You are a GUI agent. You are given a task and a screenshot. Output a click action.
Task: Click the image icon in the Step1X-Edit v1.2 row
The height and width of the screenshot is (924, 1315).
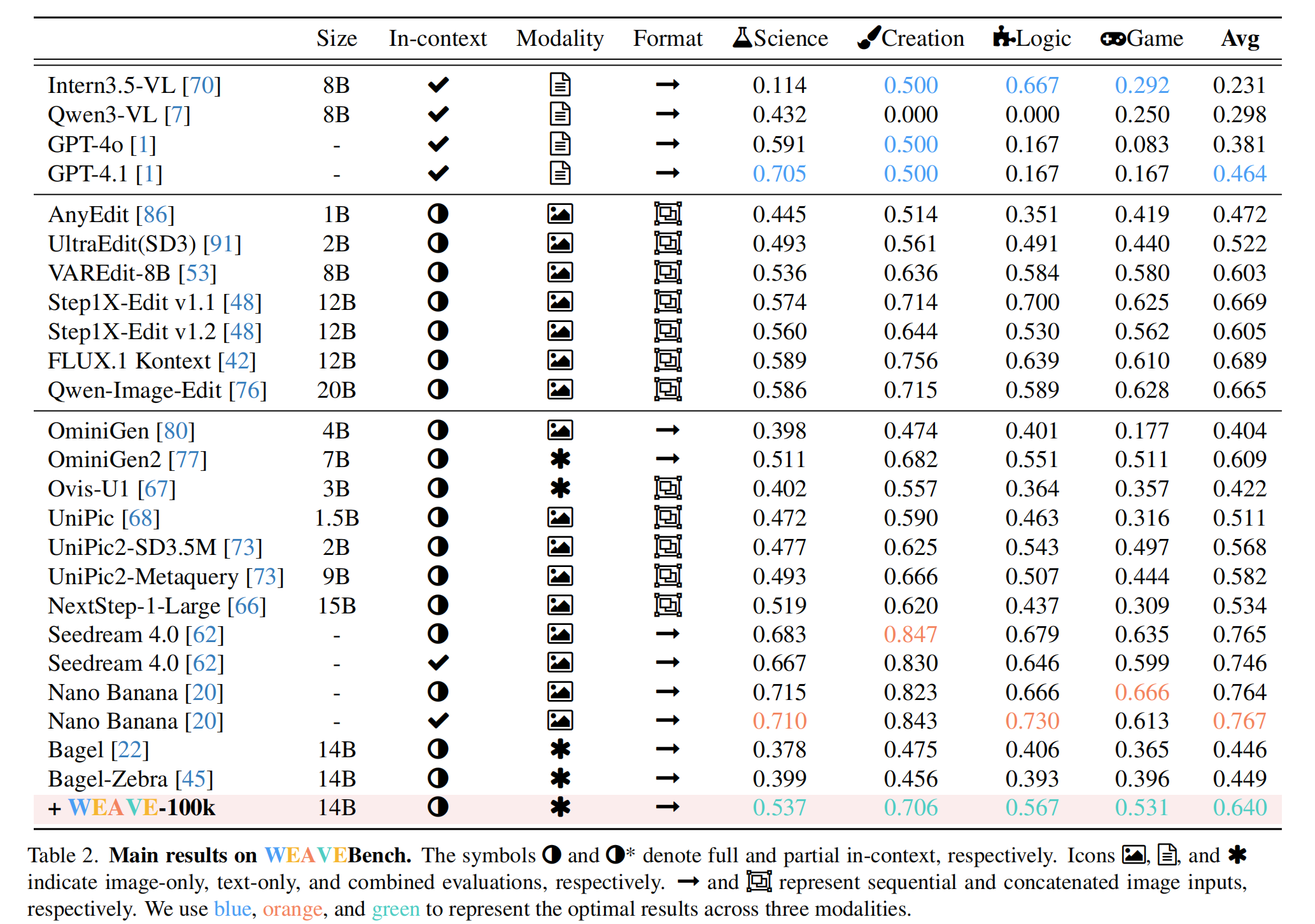click(560, 331)
